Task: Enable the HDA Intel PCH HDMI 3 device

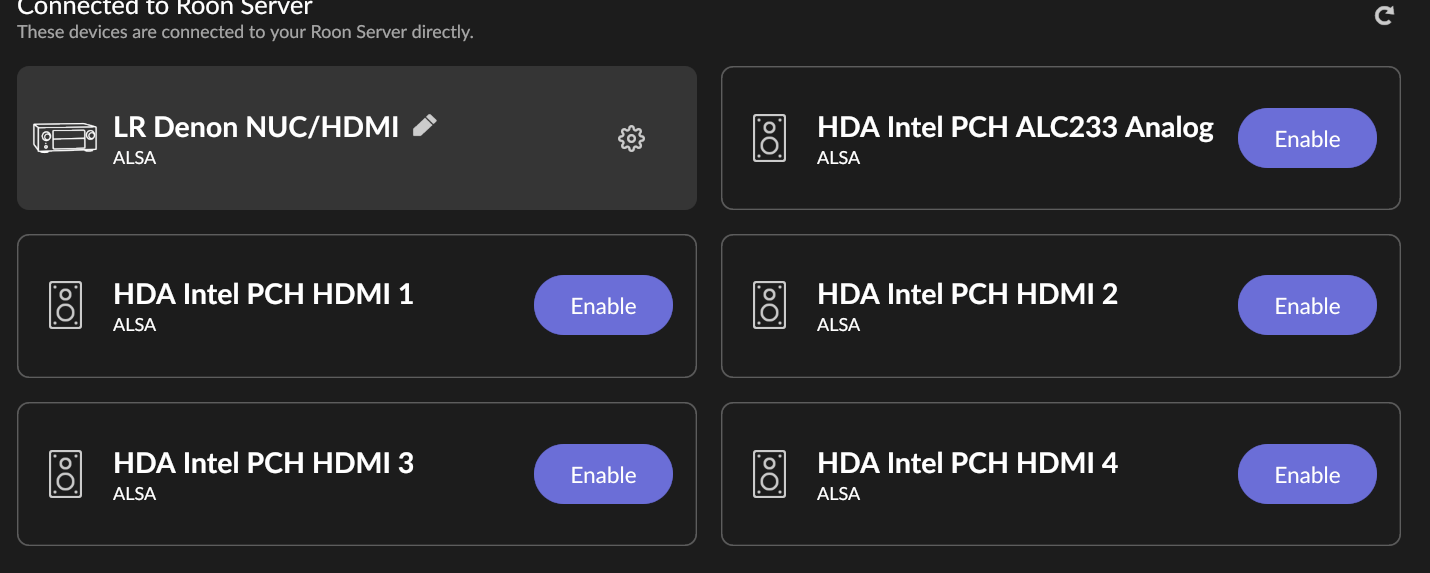Action: click(603, 474)
